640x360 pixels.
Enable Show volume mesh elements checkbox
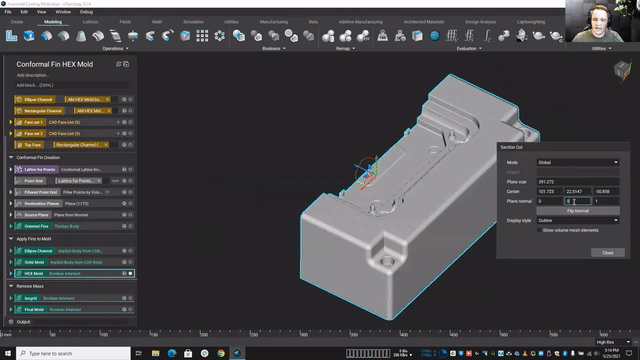[539, 230]
